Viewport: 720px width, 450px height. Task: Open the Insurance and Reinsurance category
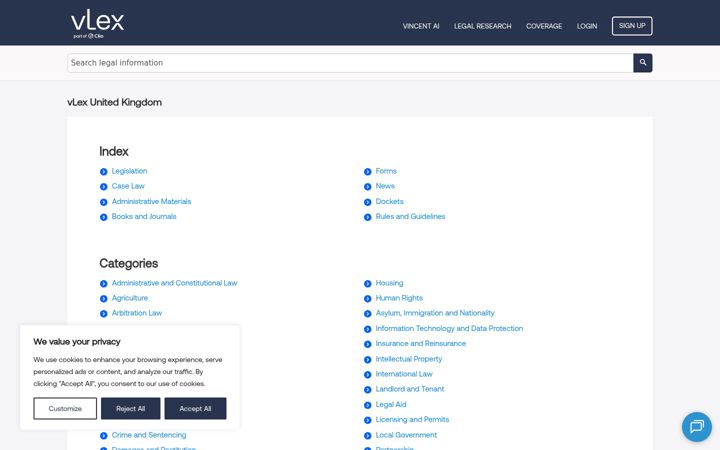(421, 343)
